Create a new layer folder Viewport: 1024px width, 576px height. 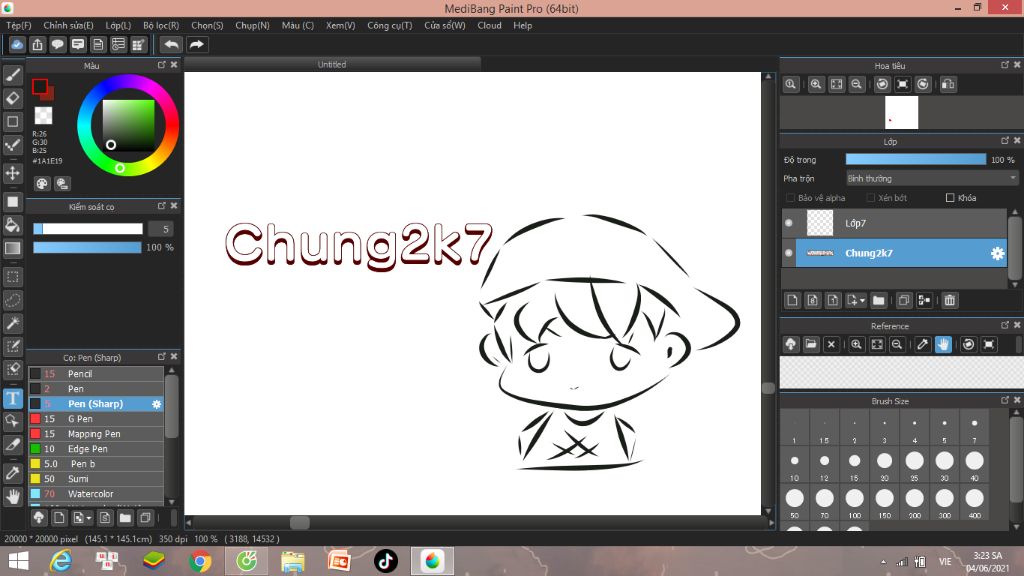tap(878, 300)
